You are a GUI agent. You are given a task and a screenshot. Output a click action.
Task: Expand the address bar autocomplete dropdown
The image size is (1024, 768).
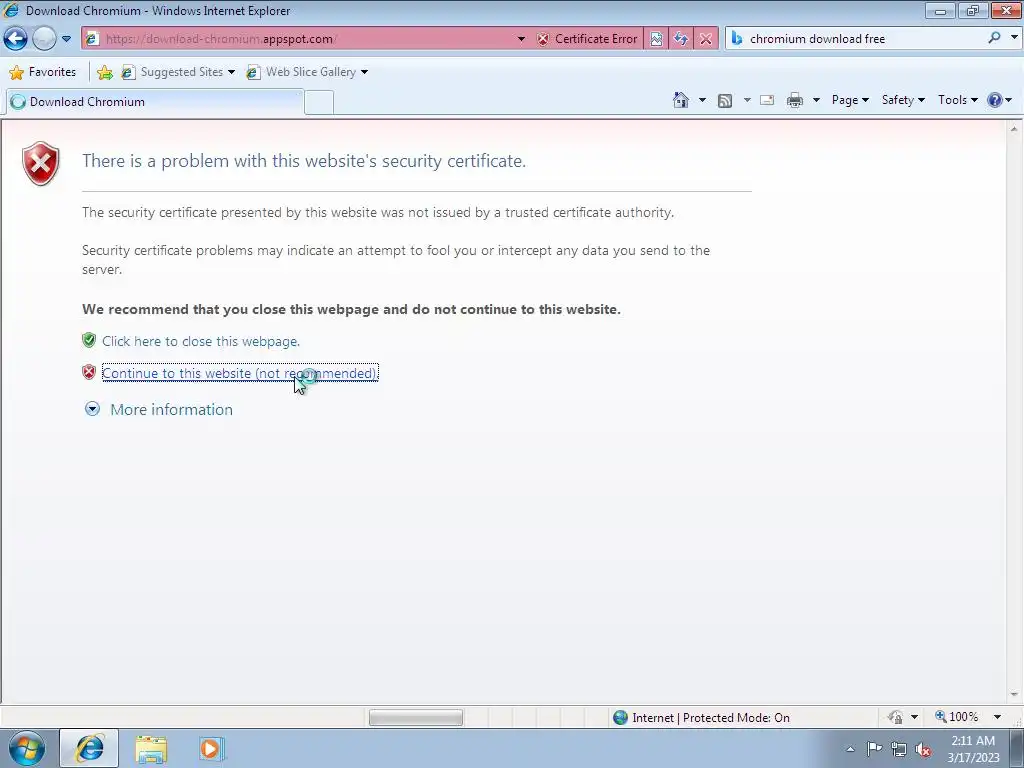pos(521,39)
